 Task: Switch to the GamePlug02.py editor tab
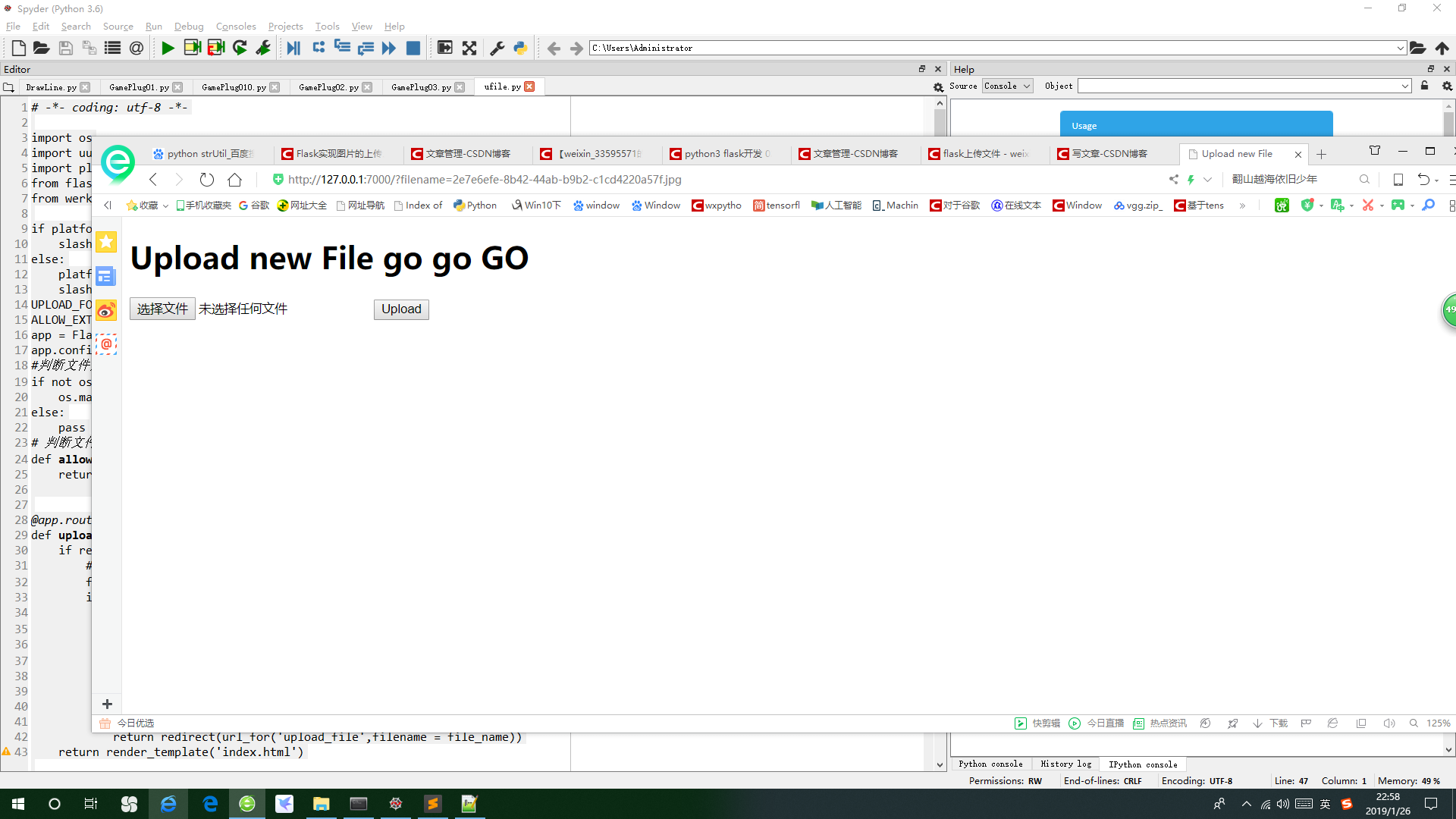pos(328,87)
